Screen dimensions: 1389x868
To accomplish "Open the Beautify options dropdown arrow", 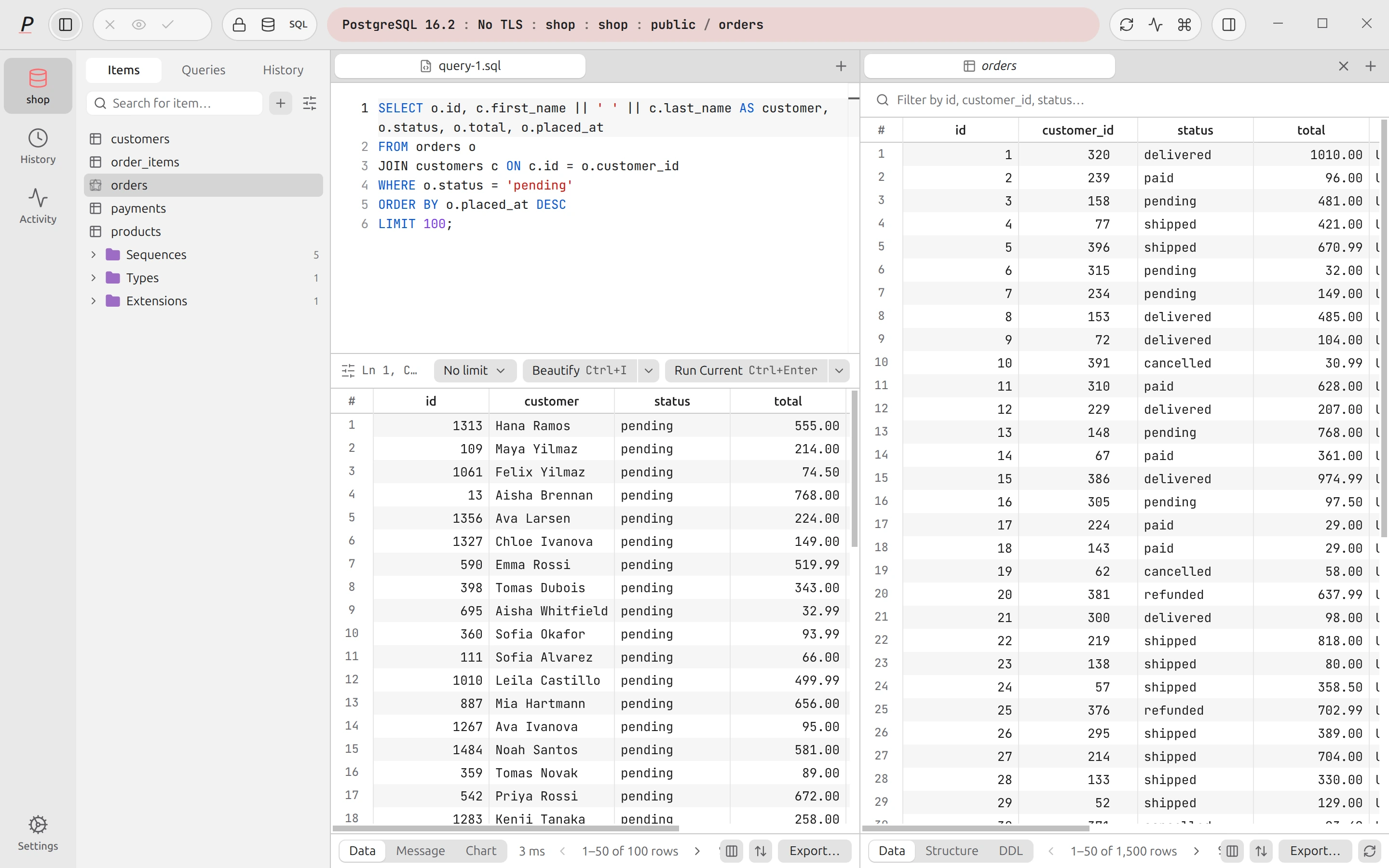I will pyautogui.click(x=649, y=371).
